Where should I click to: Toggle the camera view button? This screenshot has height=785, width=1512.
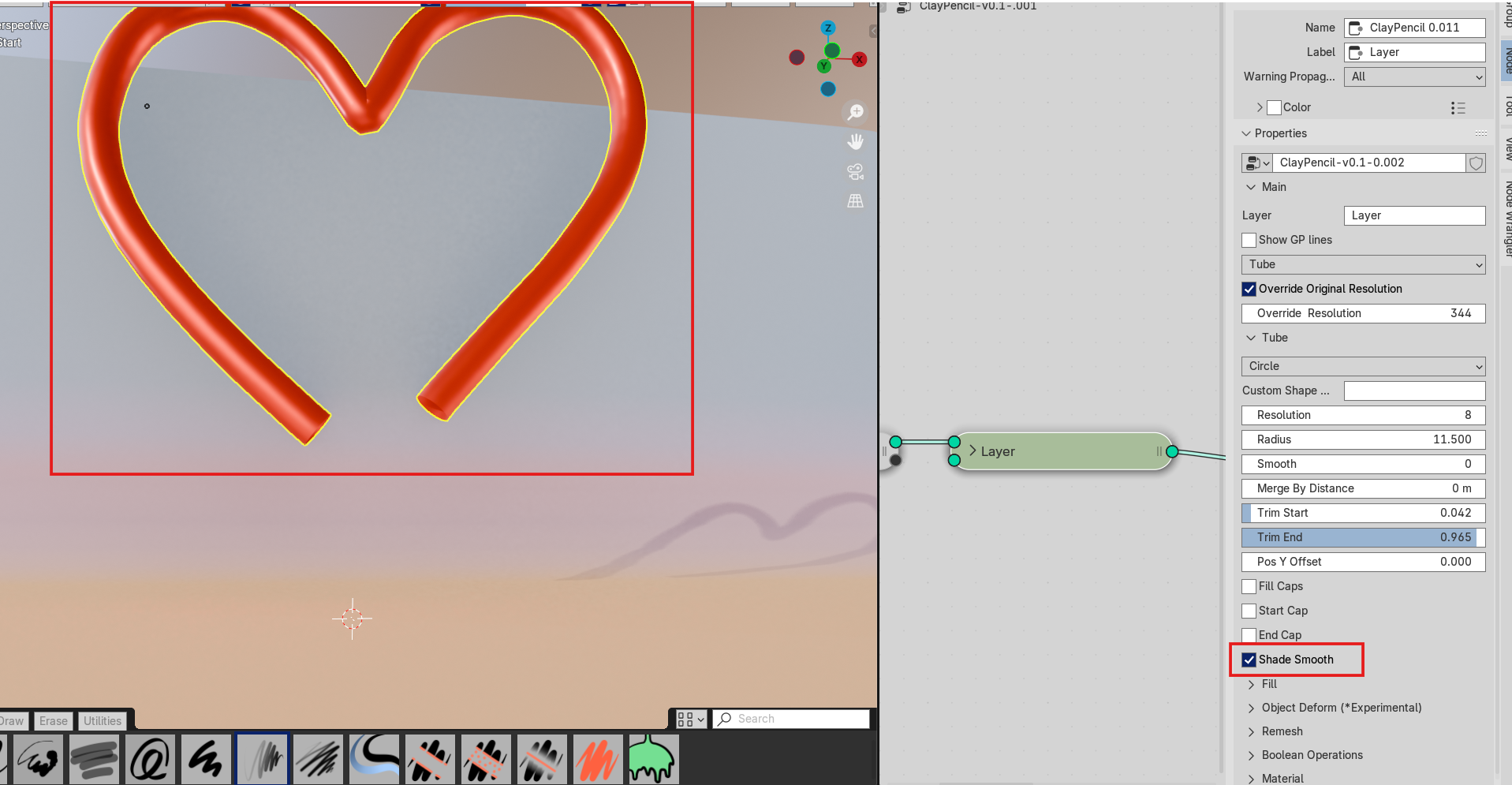point(855,172)
